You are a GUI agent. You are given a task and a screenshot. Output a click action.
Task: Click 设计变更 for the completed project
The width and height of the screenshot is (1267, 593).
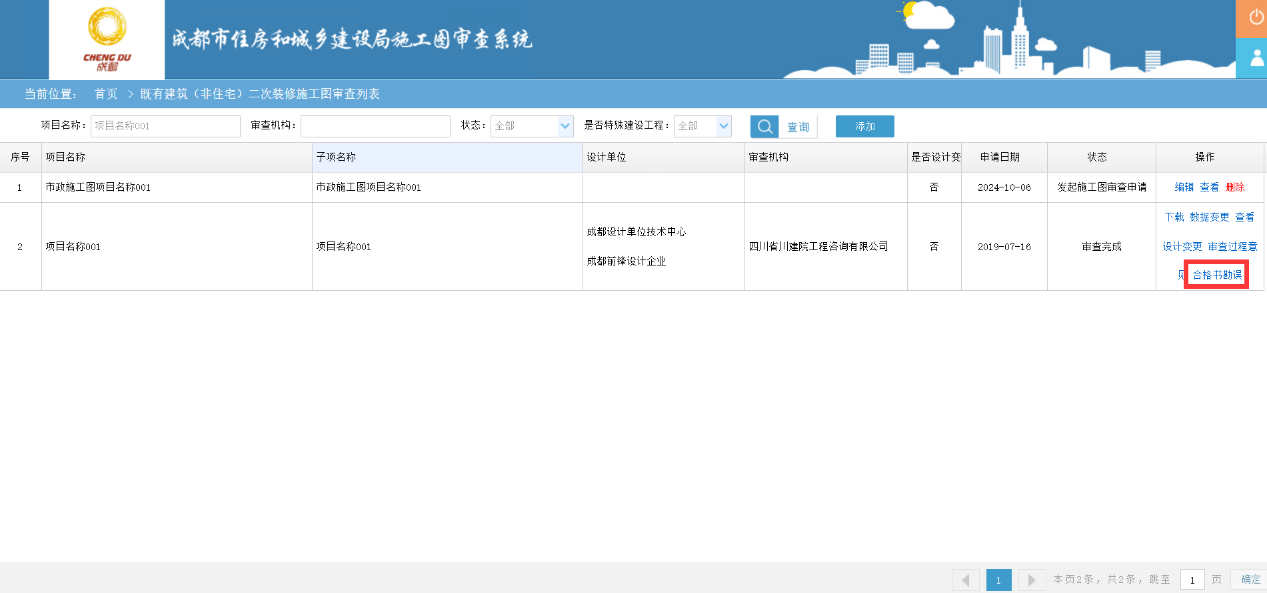coord(1183,245)
